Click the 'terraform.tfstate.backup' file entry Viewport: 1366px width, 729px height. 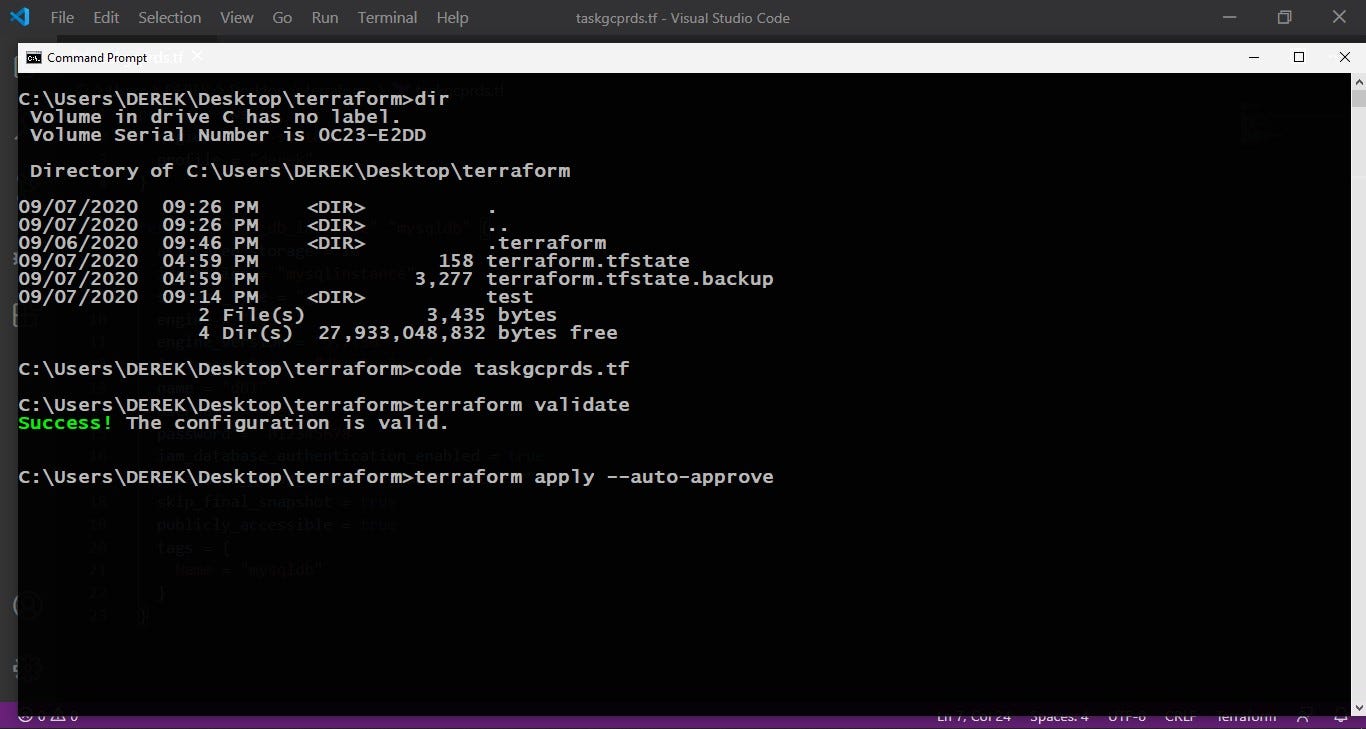(629, 279)
